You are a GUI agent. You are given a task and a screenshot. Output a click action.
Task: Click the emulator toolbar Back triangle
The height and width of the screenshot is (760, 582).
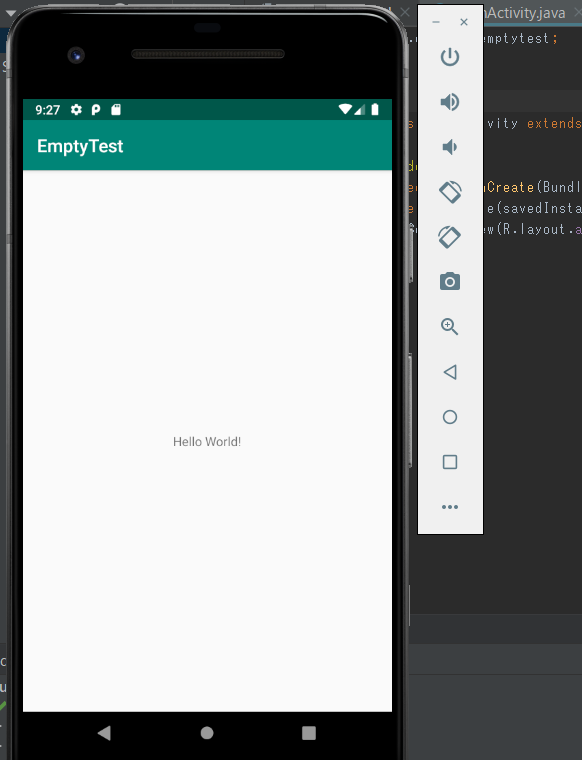pos(450,372)
